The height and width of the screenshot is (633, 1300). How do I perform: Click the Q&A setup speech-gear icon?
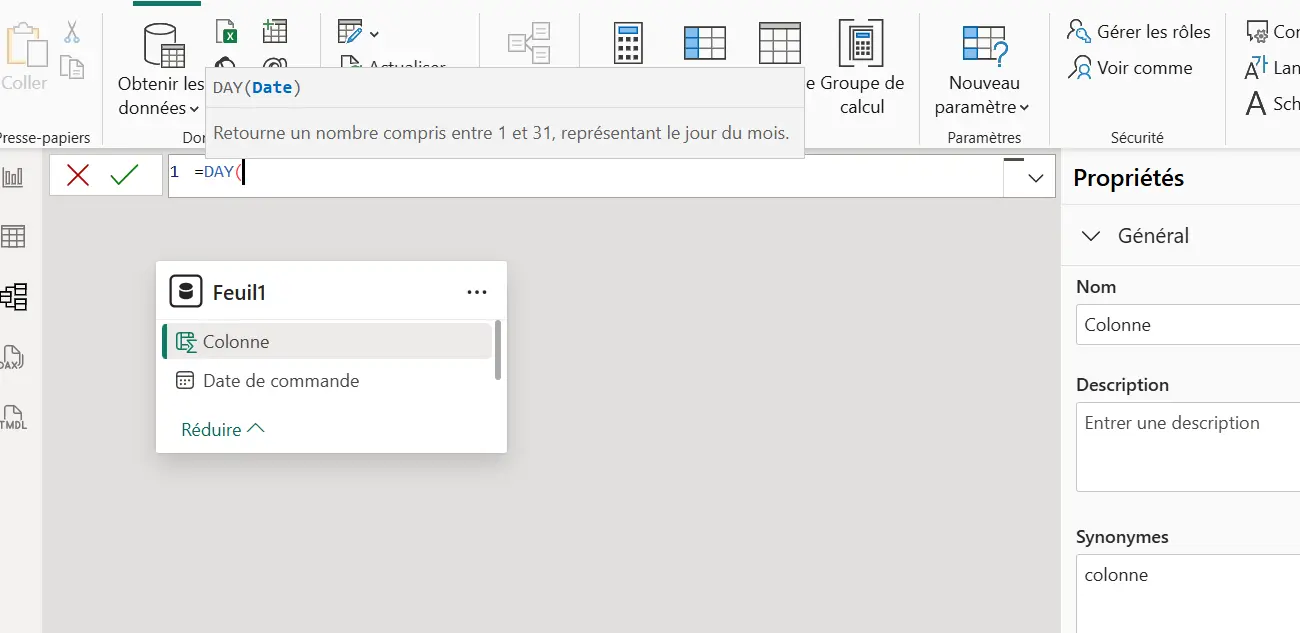[x=1257, y=32]
